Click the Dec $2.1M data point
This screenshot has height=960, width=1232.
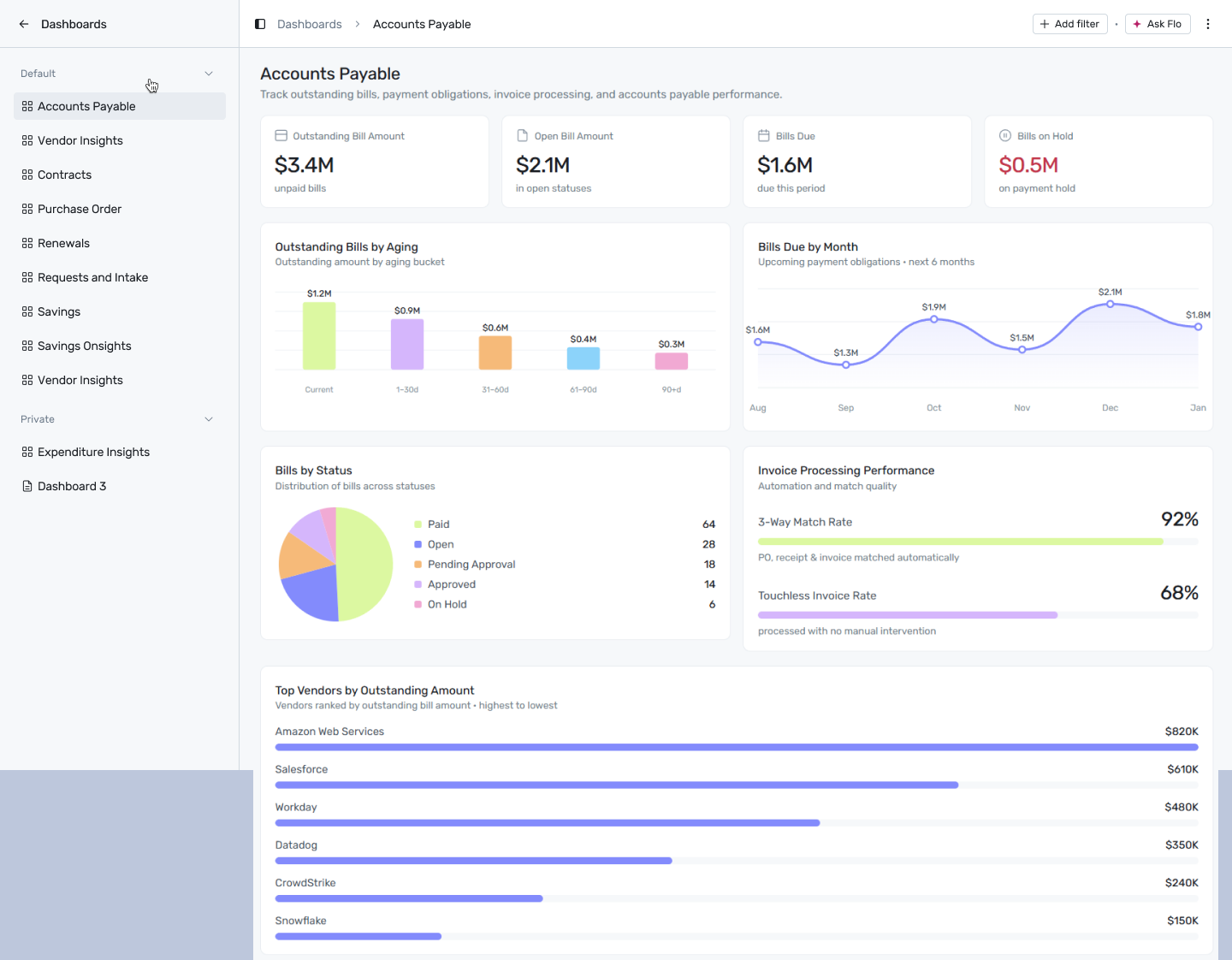pos(1111,304)
